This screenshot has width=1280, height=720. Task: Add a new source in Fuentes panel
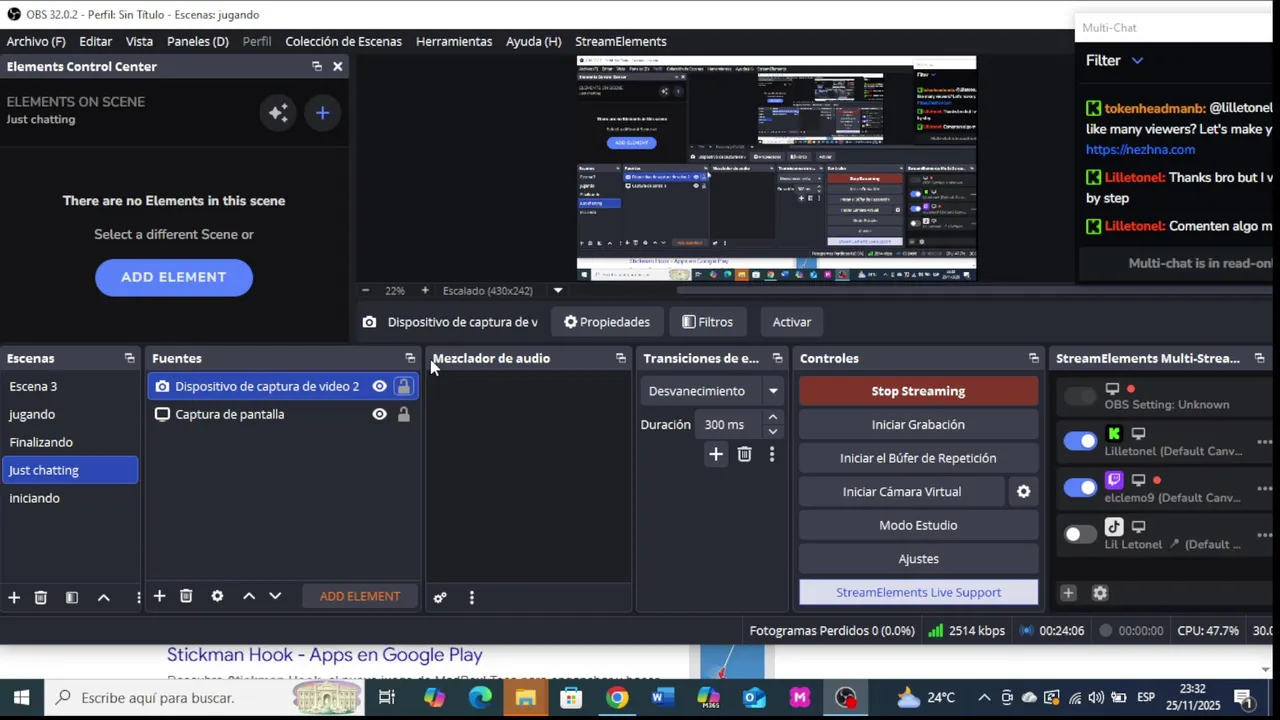point(159,596)
